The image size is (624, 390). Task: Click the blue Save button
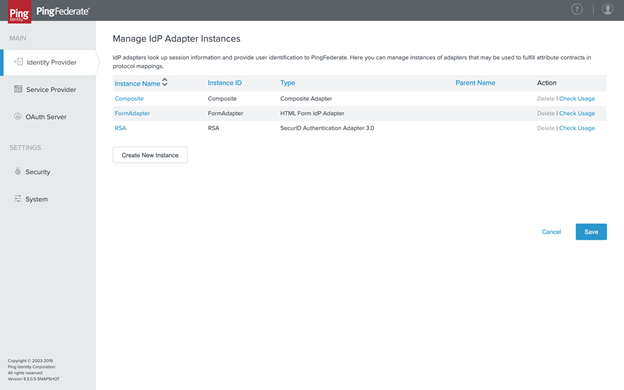[591, 232]
